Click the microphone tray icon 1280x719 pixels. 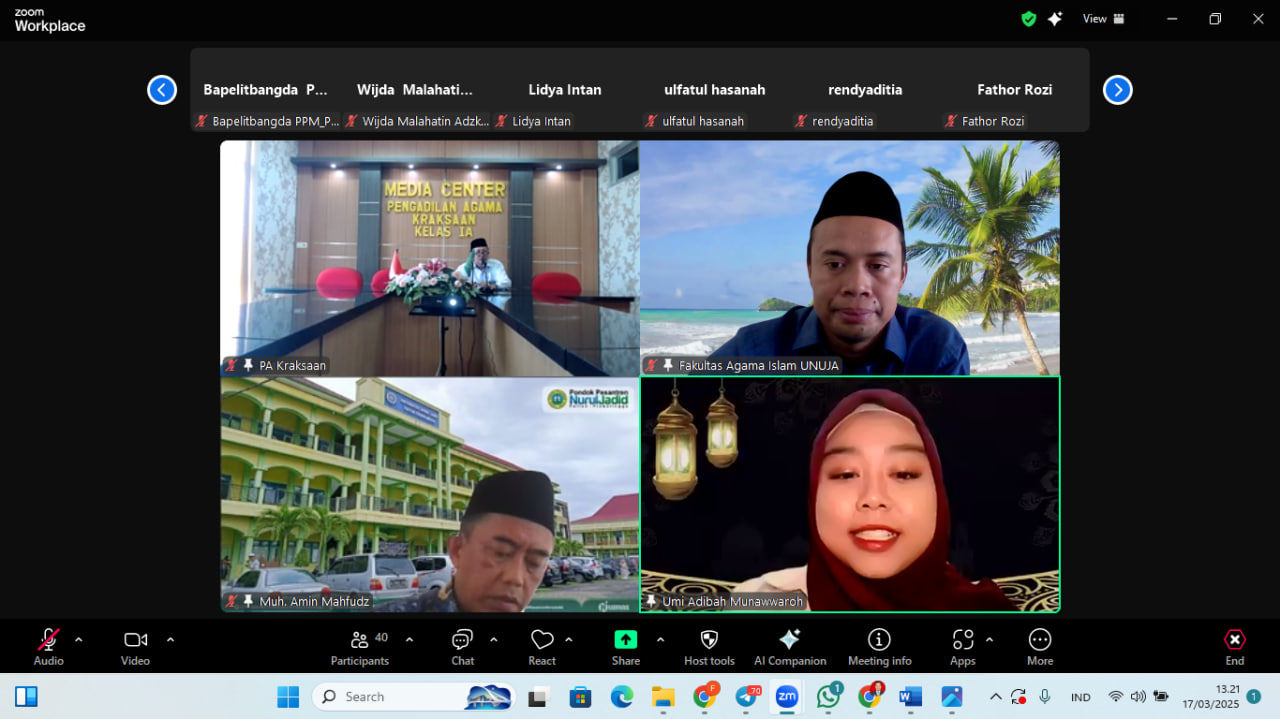click(1045, 697)
